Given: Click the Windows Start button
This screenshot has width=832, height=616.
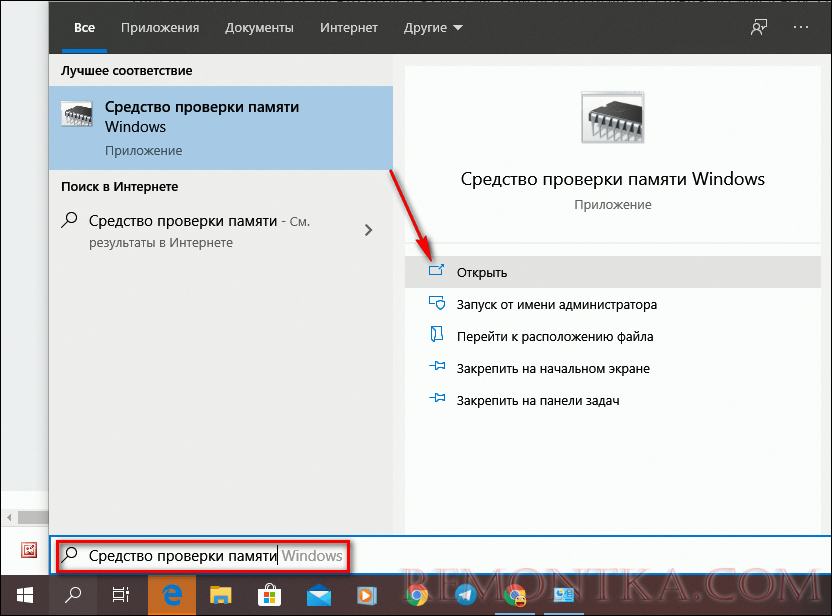Looking at the screenshot, I should click(x=24, y=595).
